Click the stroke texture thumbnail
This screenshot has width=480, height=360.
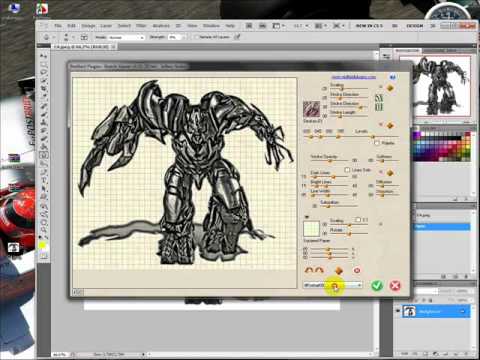[311, 109]
